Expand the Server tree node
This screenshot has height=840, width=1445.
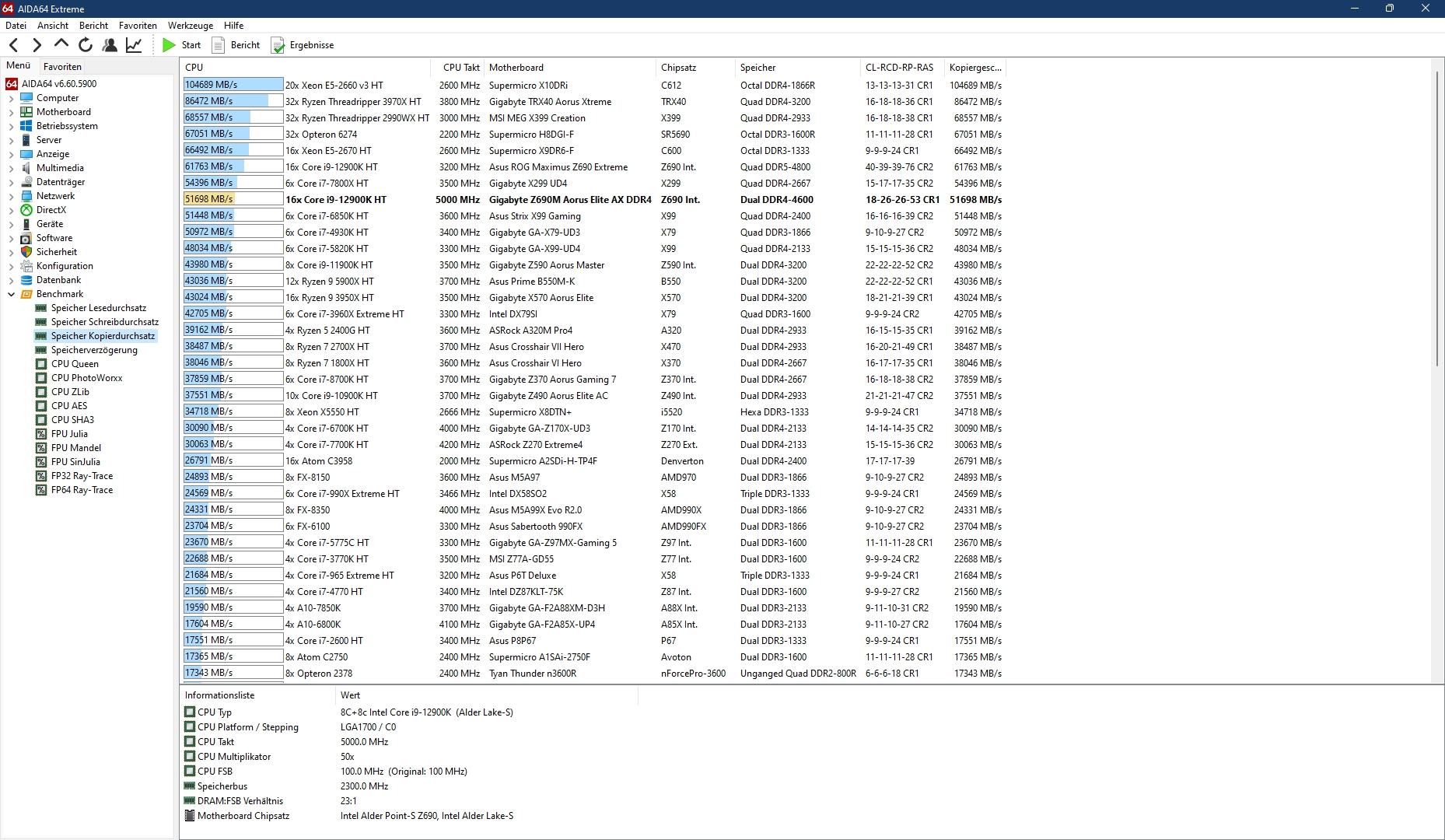pos(11,140)
